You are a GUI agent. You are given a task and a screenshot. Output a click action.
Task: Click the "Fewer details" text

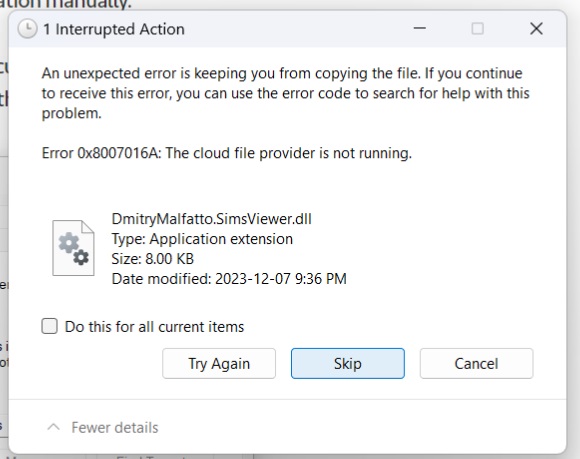point(115,428)
